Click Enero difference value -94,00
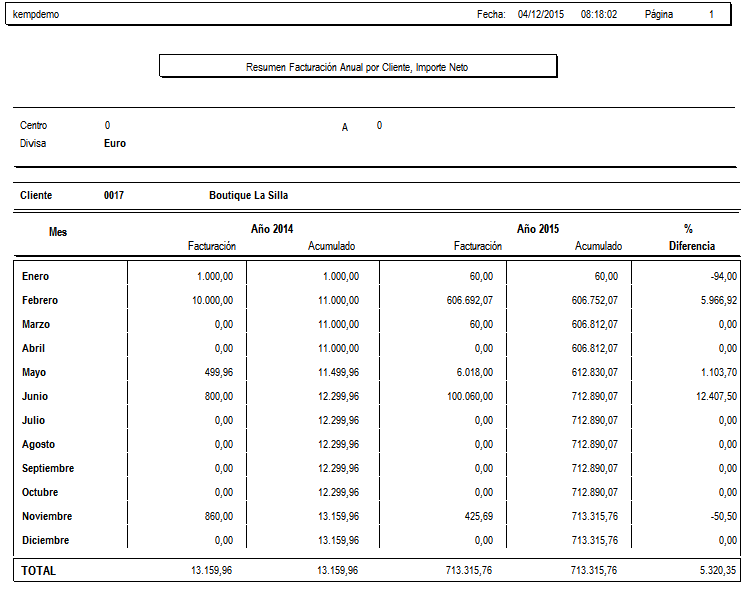 click(724, 276)
